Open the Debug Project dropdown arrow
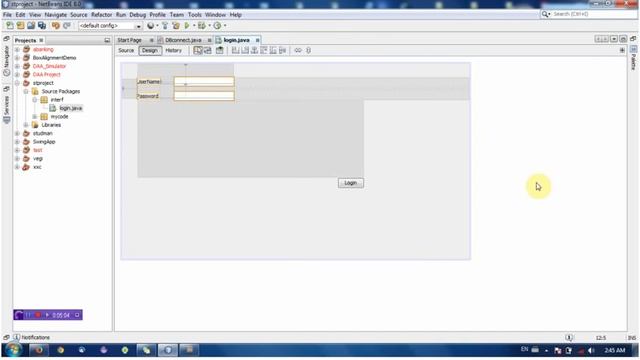This screenshot has width=640, height=360. point(209,25)
